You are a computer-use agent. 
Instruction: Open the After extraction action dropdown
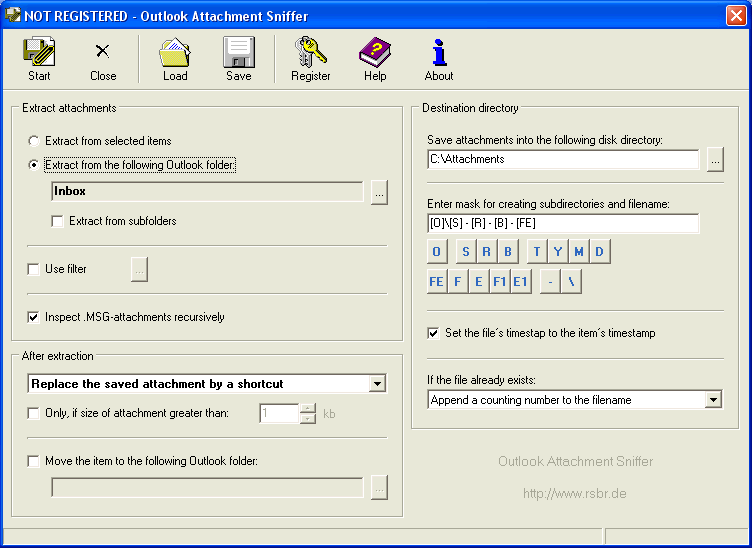click(x=377, y=384)
